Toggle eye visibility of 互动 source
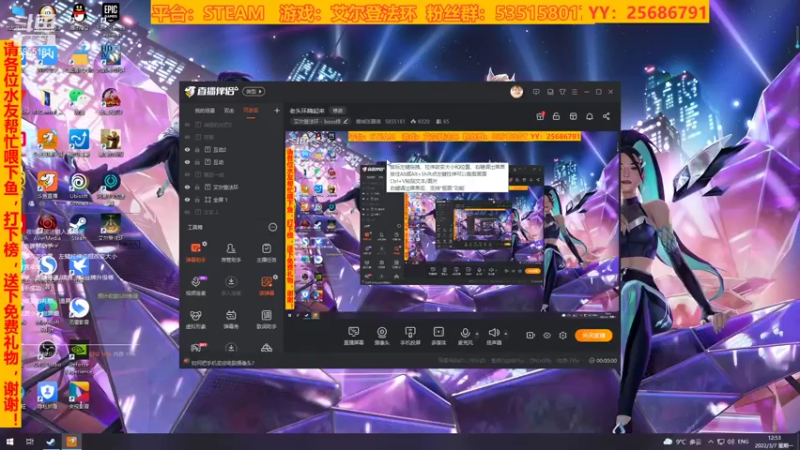 pos(187,162)
